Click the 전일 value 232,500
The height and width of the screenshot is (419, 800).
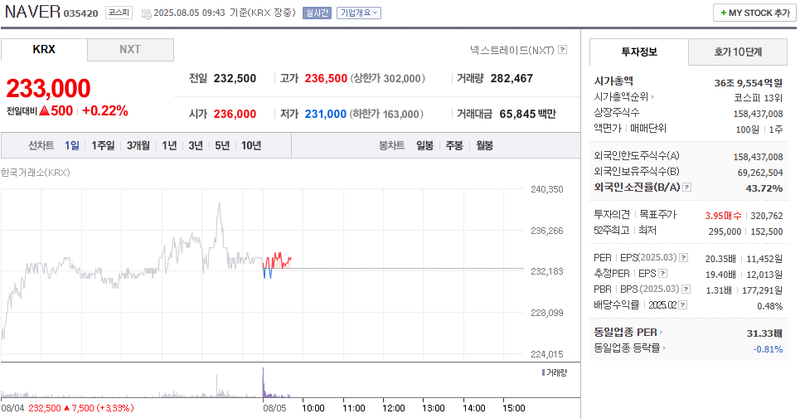tap(235, 78)
